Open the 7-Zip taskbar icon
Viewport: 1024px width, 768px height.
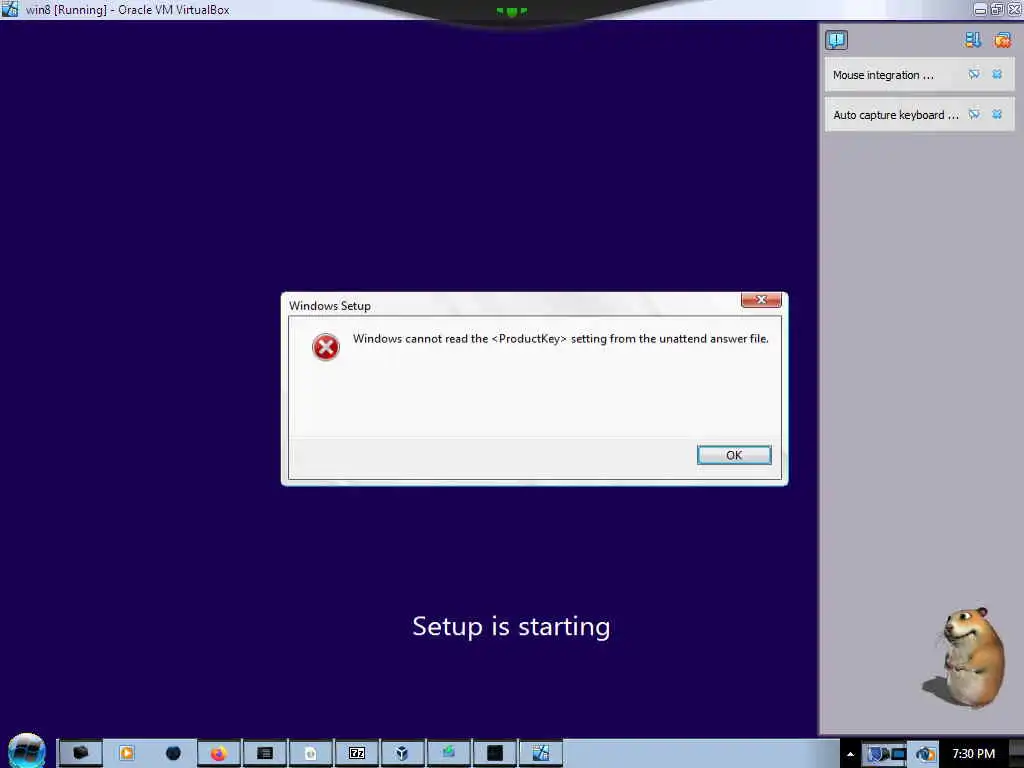[x=357, y=753]
